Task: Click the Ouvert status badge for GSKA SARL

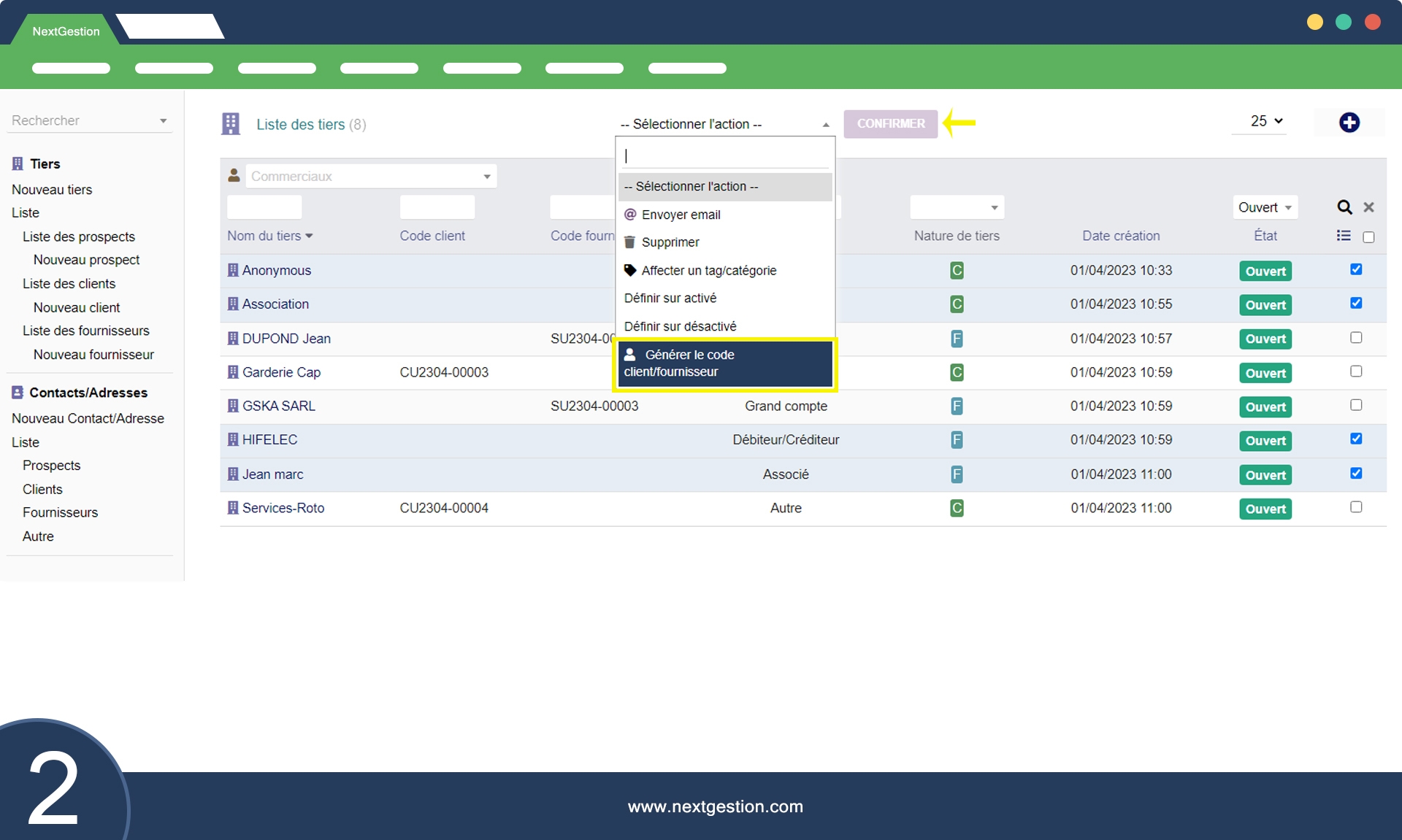Action: [x=1265, y=407]
